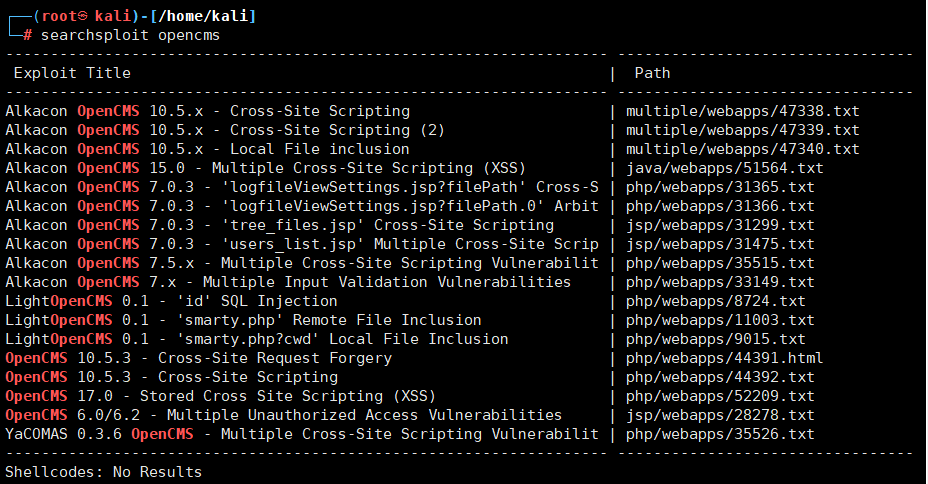Image resolution: width=928 pixels, height=484 pixels.
Task: Select path java/webapps/51564.txt
Action: [x=724, y=168]
